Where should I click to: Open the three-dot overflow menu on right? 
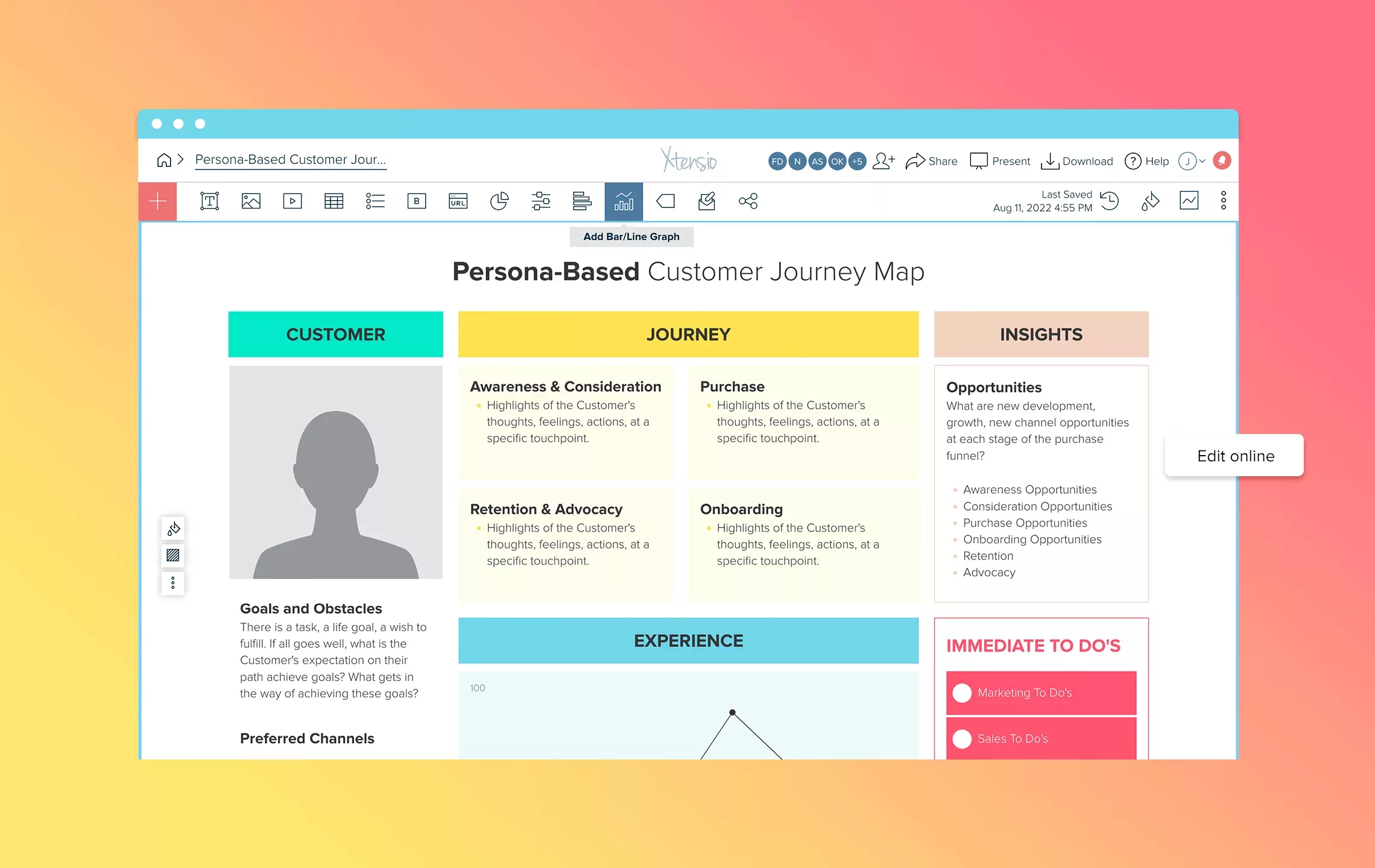click(1223, 201)
